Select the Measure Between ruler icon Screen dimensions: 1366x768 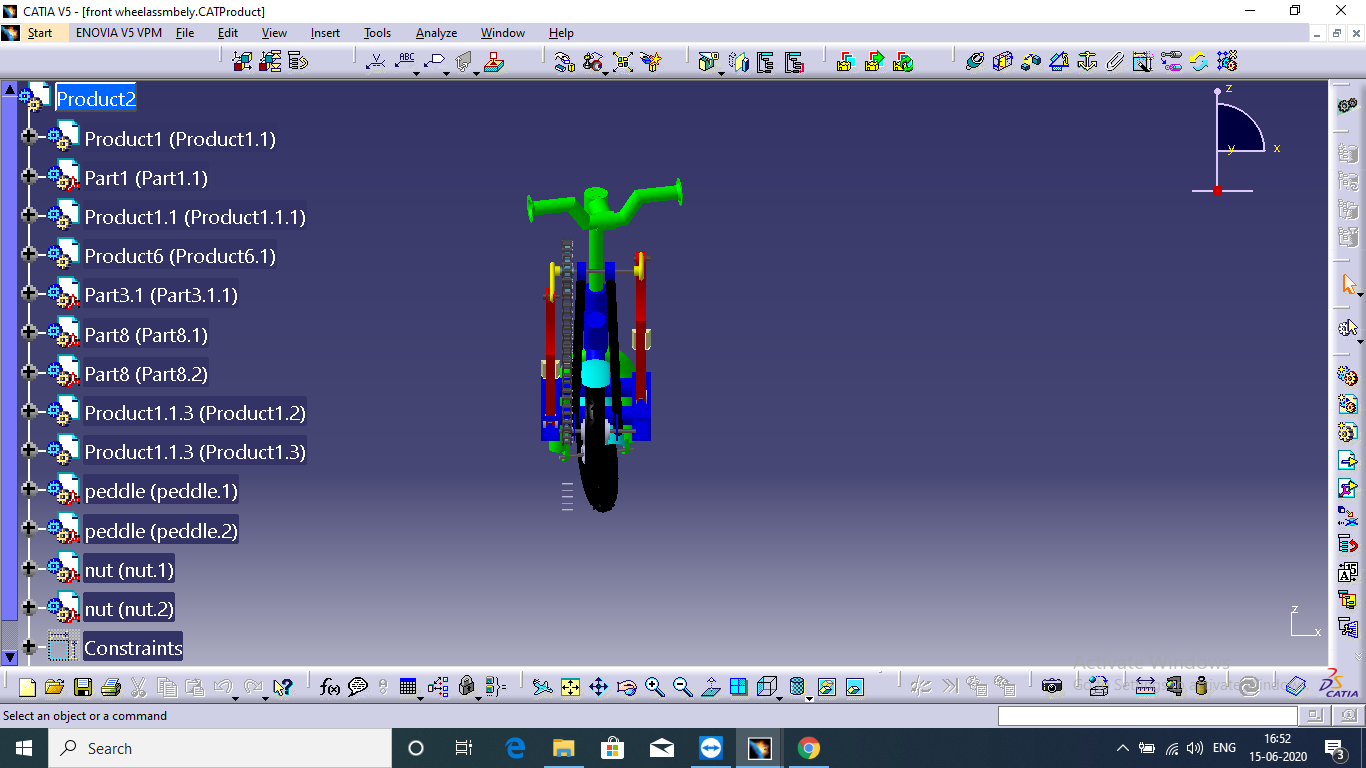1145,687
